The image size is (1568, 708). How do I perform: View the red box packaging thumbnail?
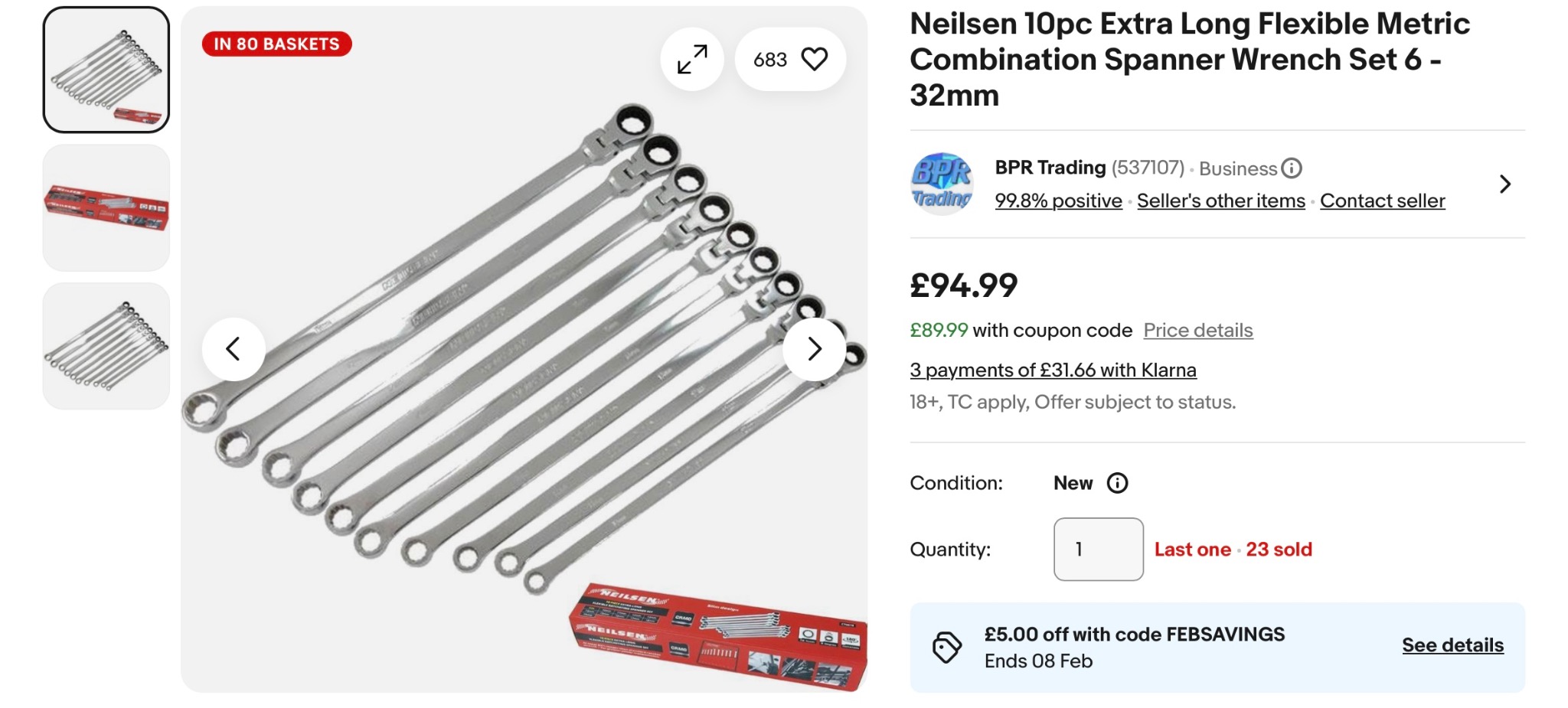pyautogui.click(x=106, y=208)
